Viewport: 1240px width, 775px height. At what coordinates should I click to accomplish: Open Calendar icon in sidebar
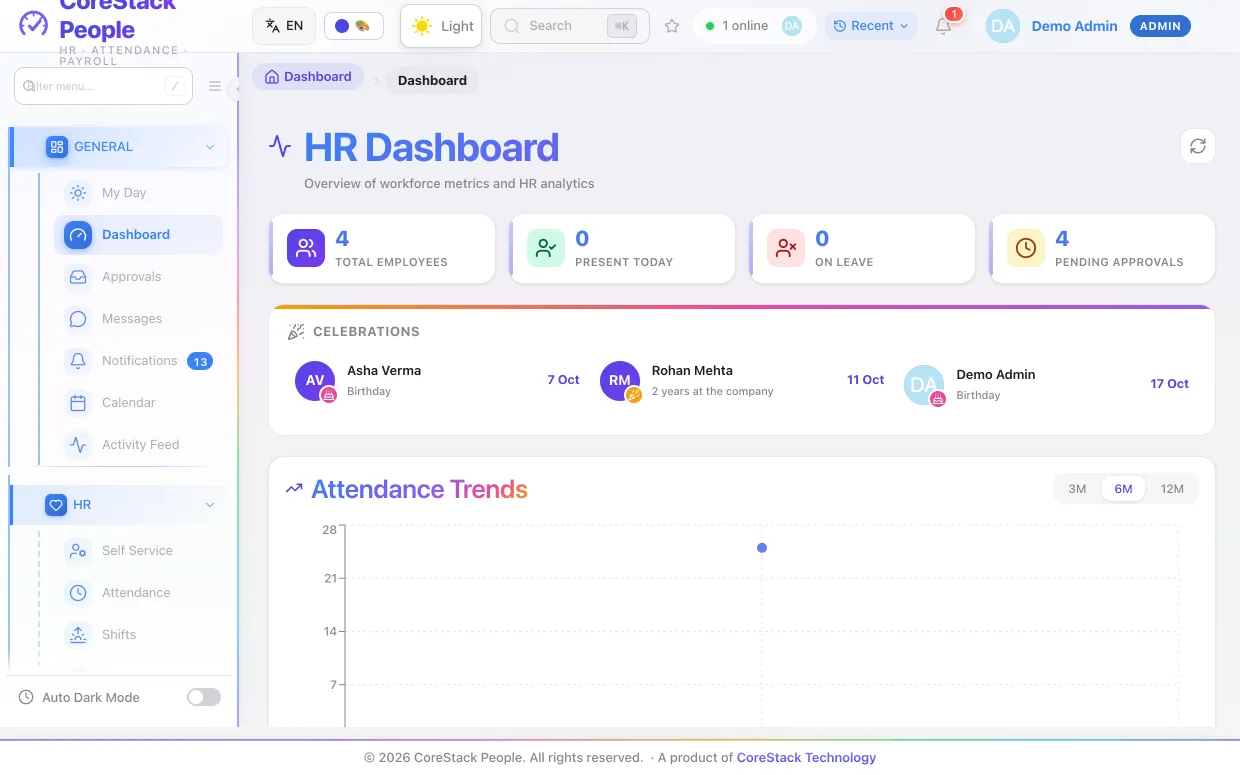78,403
